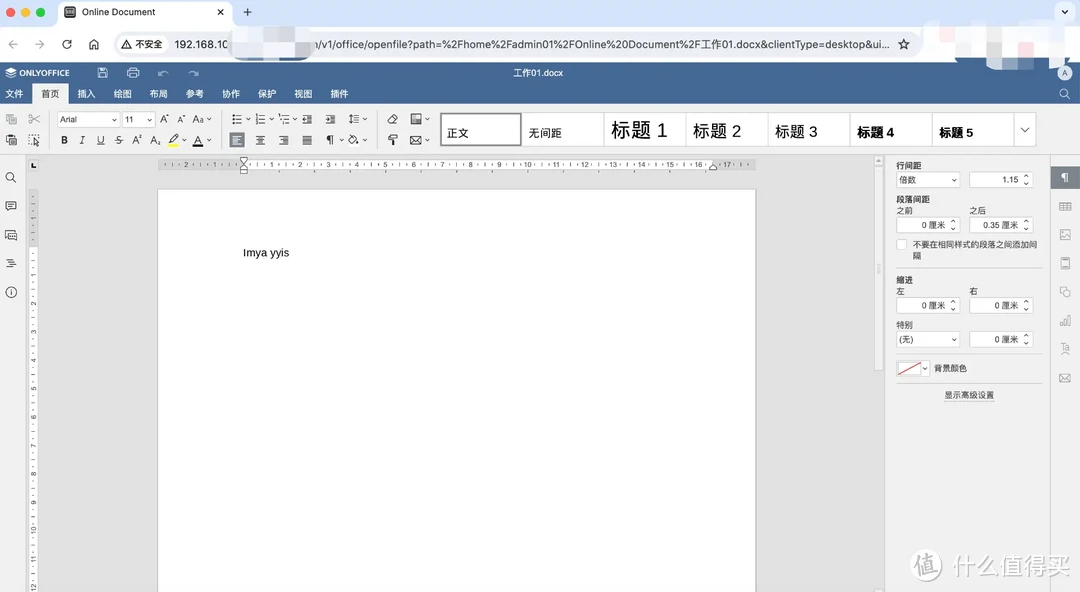This screenshot has width=1080, height=592.
Task: Click the Cut scissors icon
Action: (34, 119)
